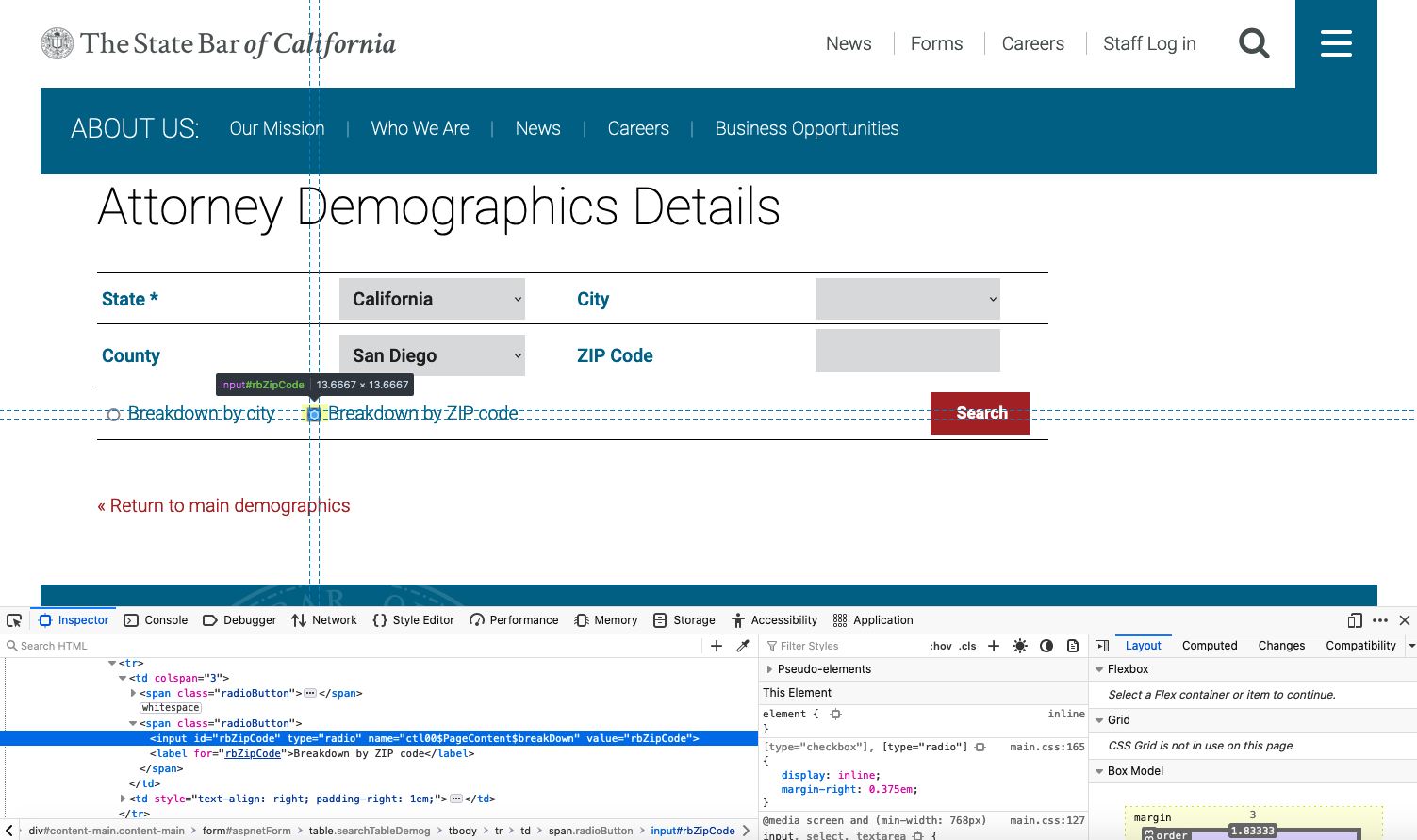
Task: Open the hamburger menu in header
Action: point(1336,43)
